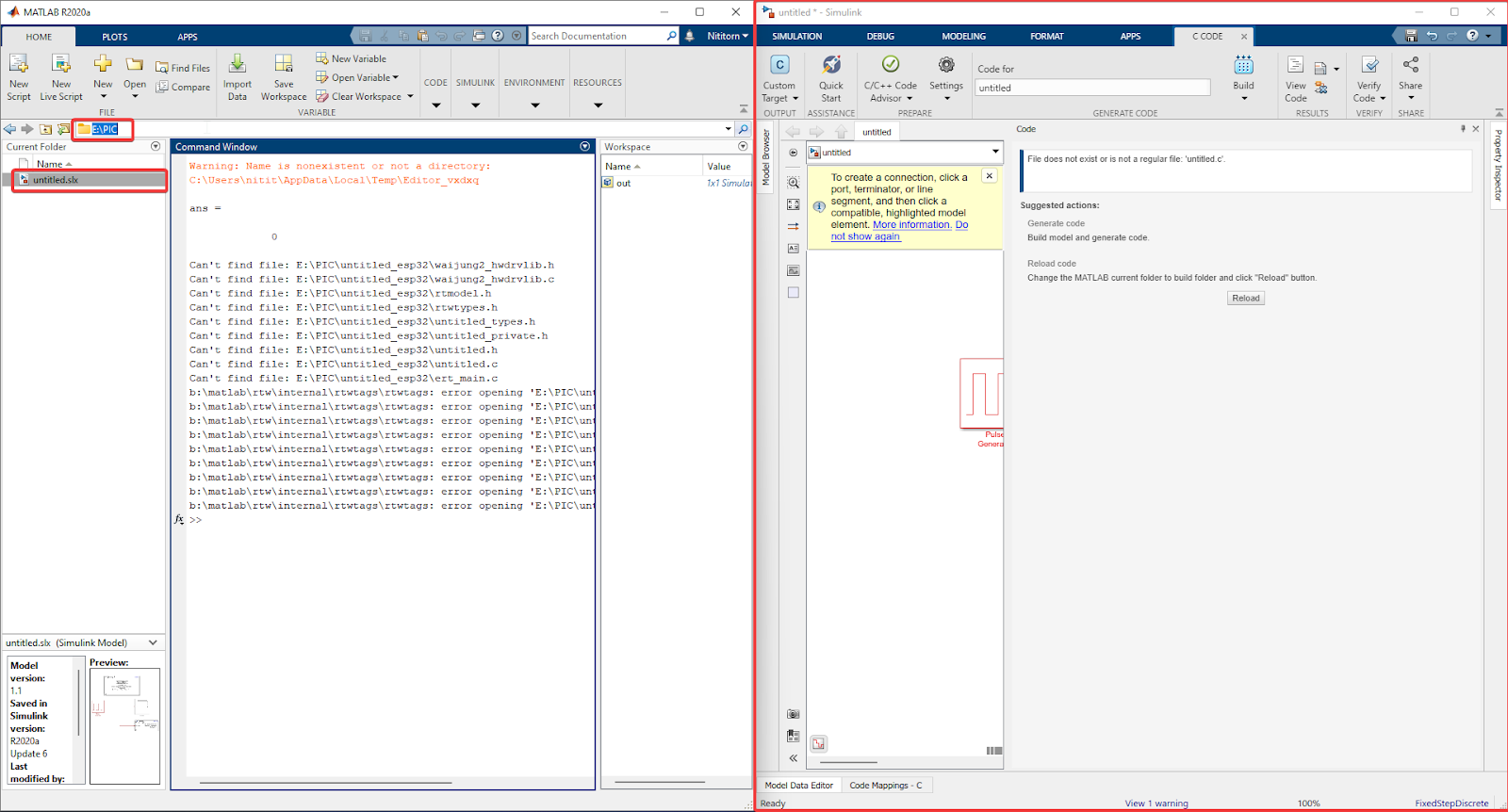Image resolution: width=1508 pixels, height=812 pixels.
Task: Open the Workspace panel actions menu
Action: pos(743,146)
